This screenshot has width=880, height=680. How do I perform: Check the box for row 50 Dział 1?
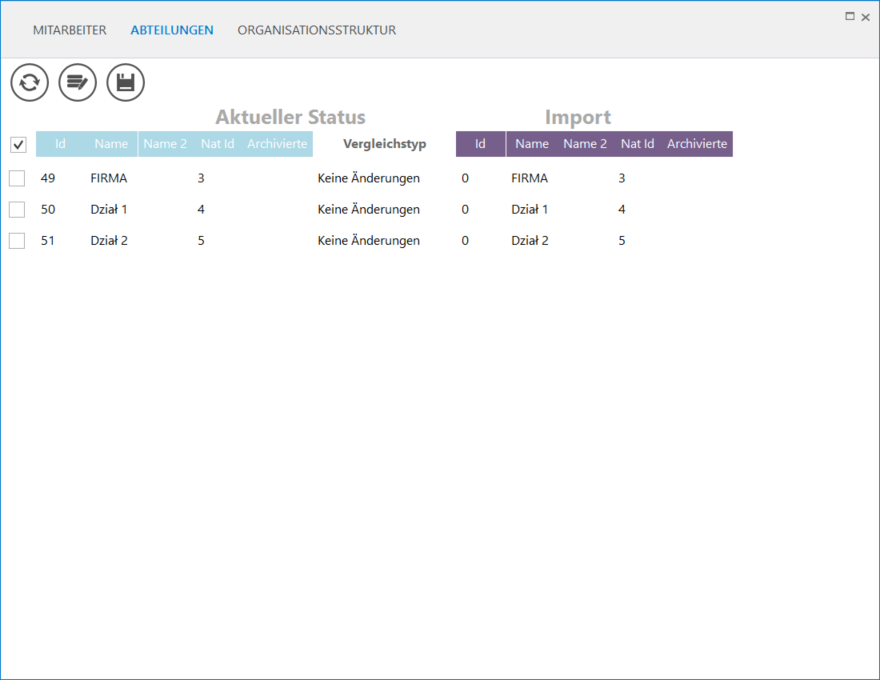(17, 209)
